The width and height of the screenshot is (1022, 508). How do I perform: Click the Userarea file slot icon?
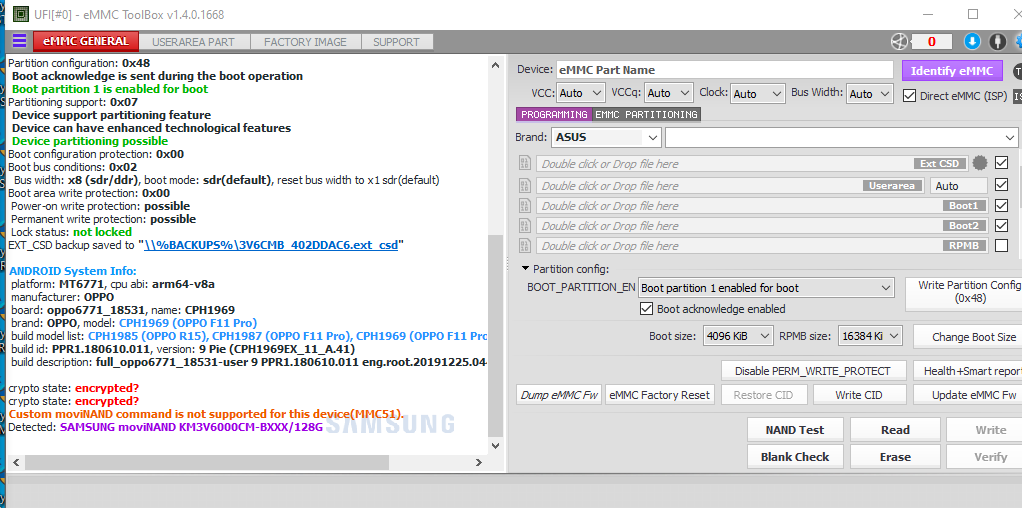[525, 186]
